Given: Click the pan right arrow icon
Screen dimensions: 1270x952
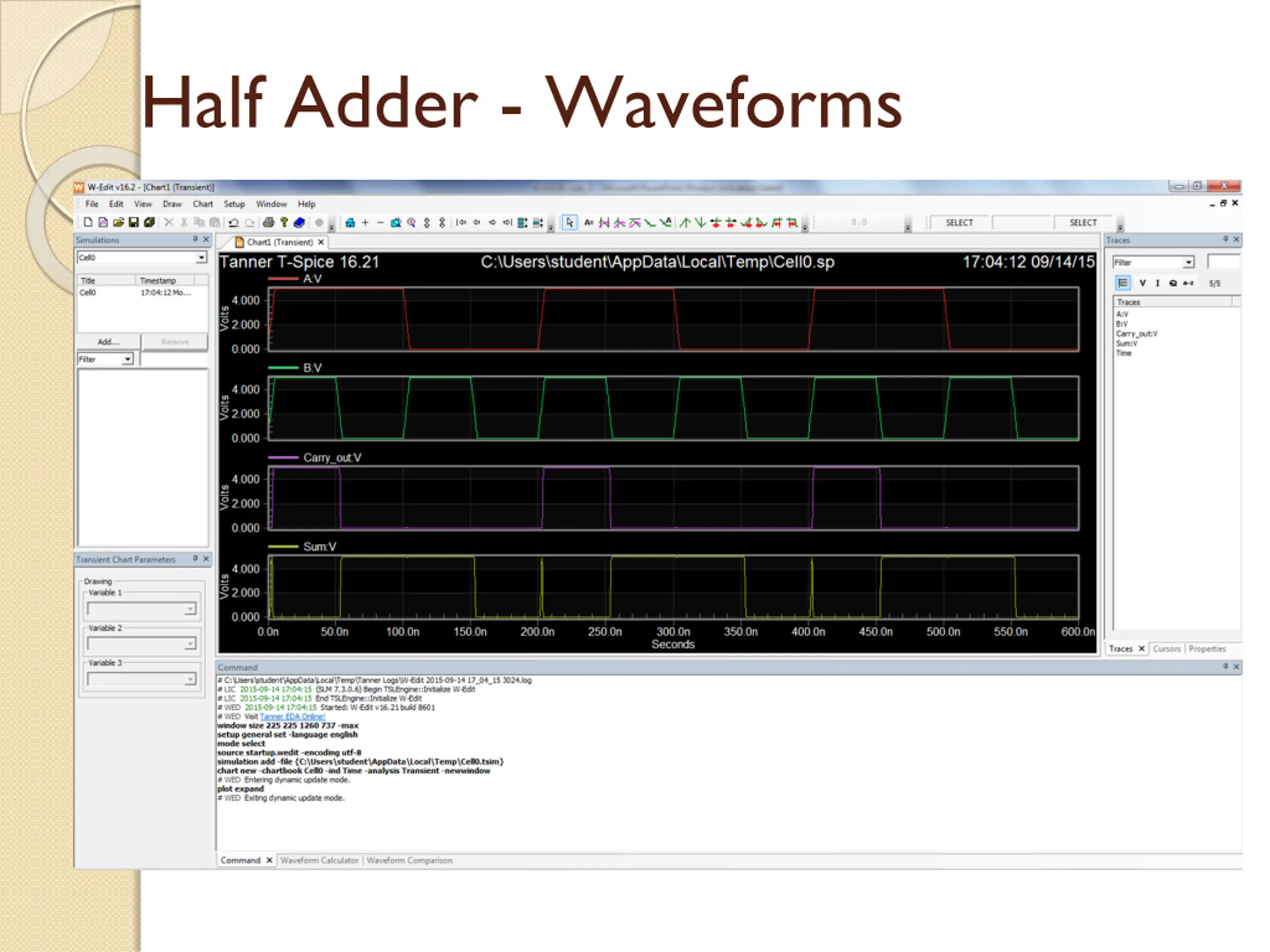Looking at the screenshot, I should pos(492,222).
